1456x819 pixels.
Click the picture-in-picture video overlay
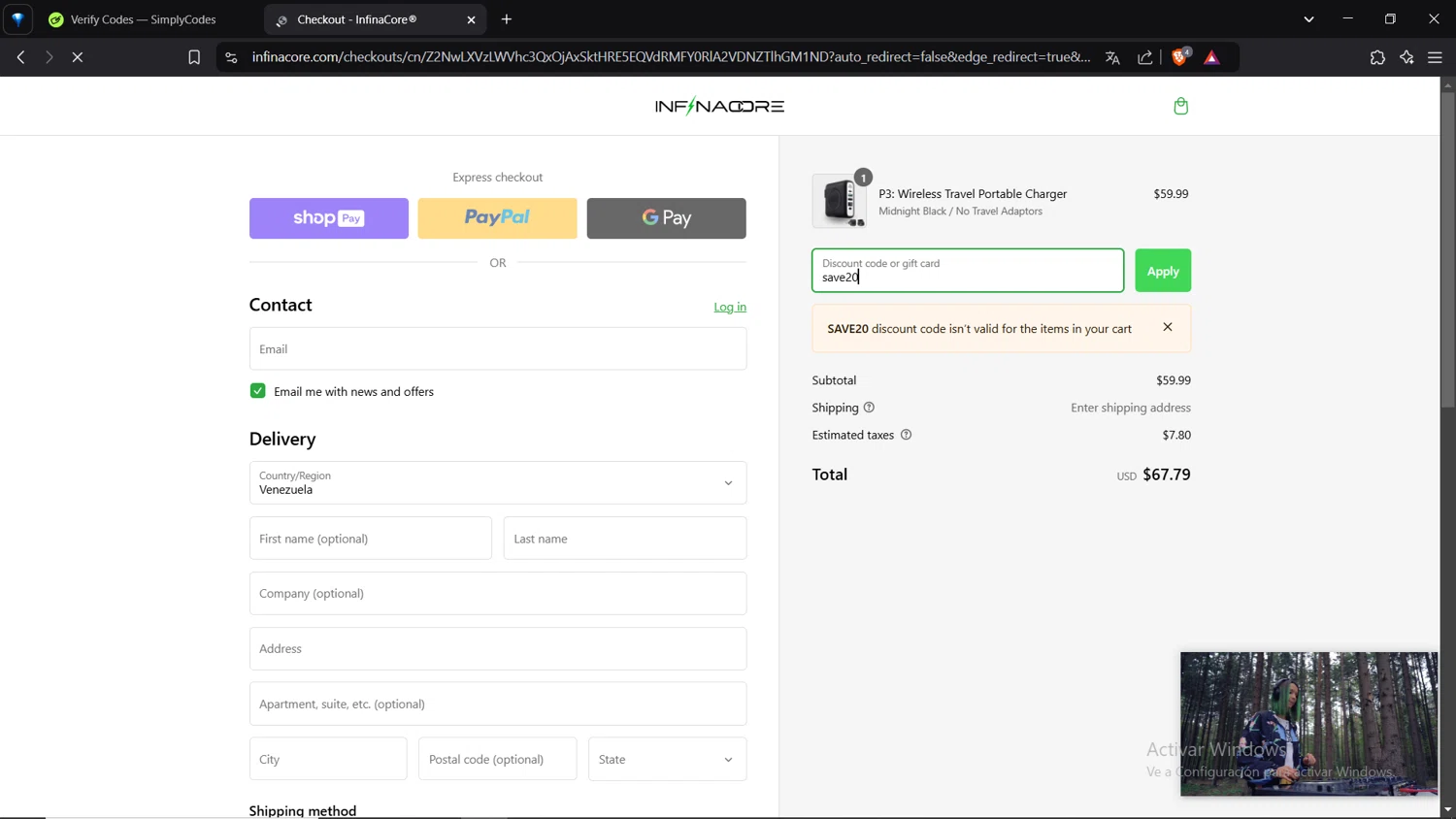click(x=1308, y=724)
